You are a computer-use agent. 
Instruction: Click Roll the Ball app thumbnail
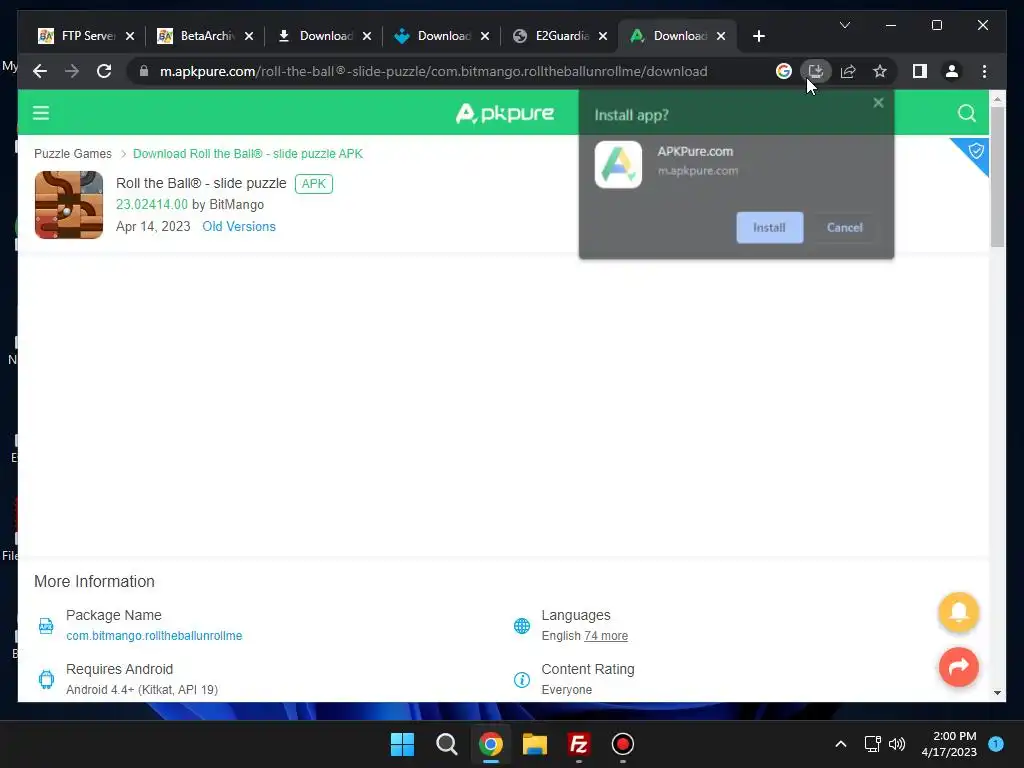tap(69, 204)
